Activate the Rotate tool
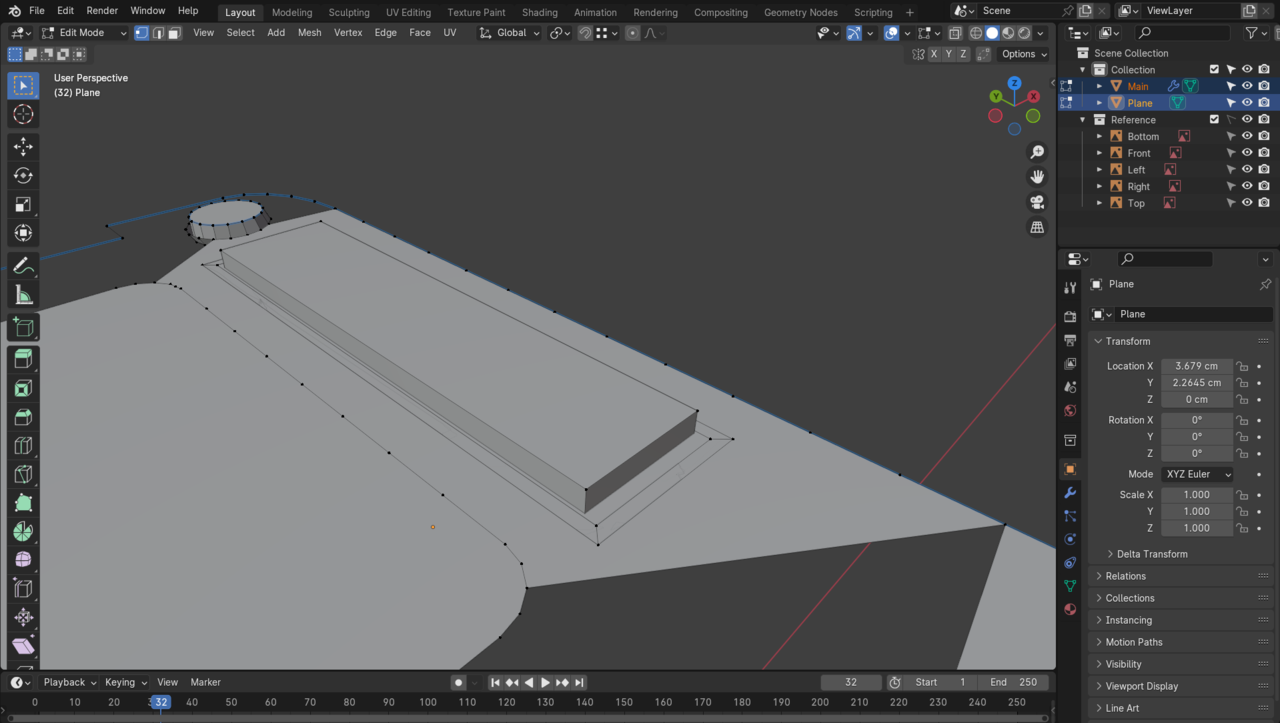The image size is (1280, 723). [x=23, y=175]
